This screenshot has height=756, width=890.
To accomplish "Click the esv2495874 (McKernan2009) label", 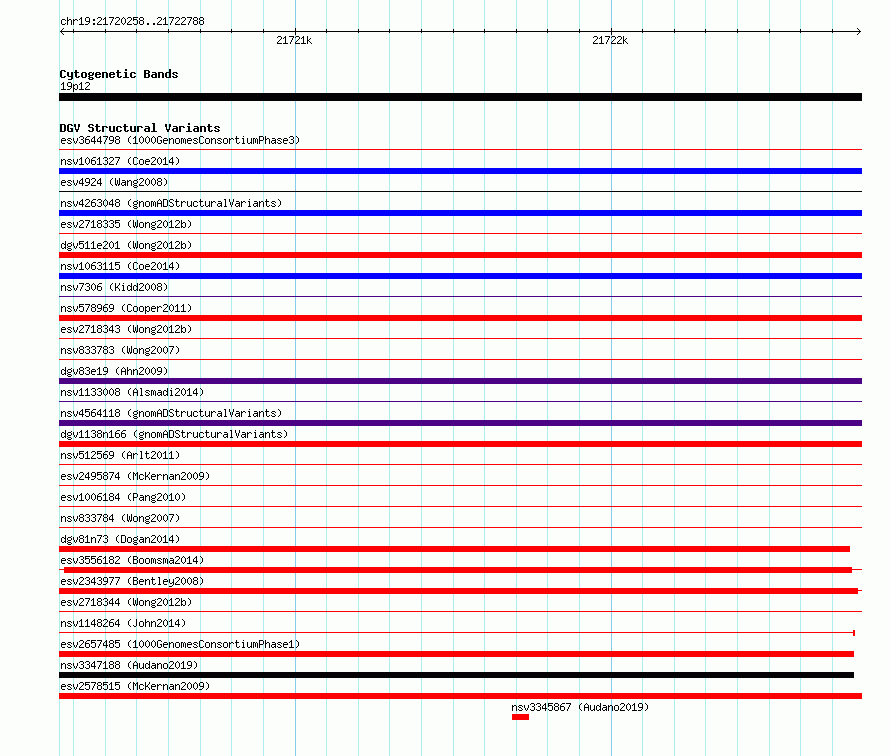I will (x=135, y=476).
